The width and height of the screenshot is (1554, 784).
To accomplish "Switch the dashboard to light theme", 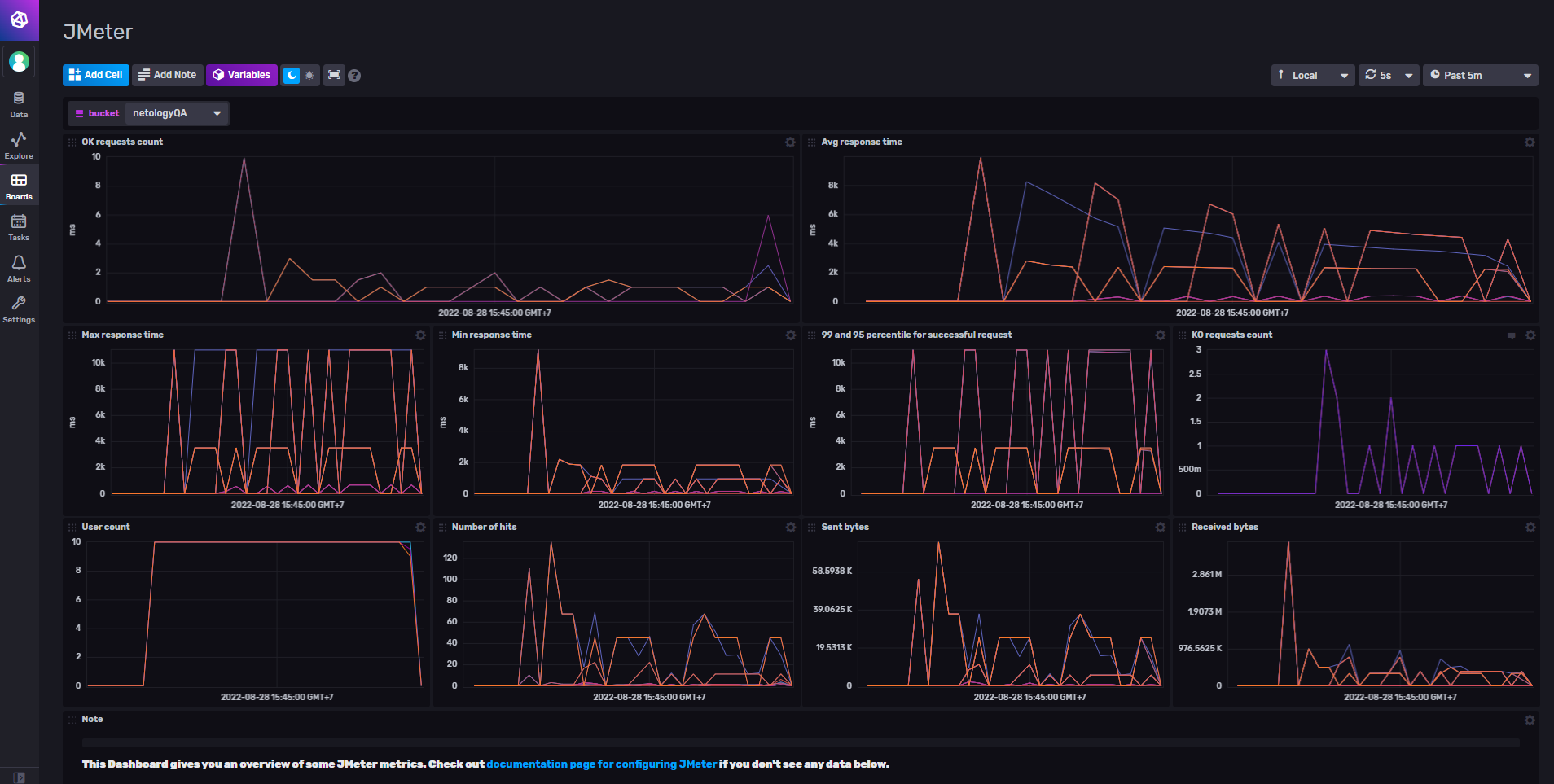I will 309,75.
